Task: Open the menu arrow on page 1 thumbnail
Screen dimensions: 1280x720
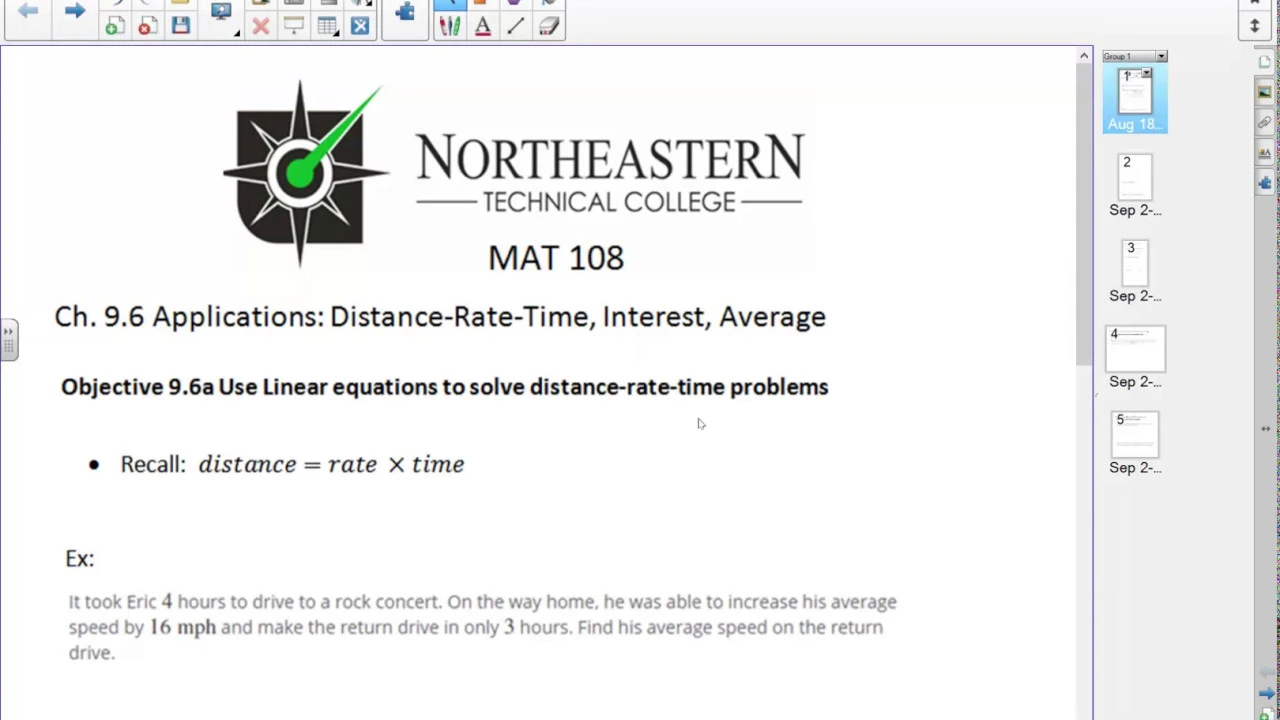Action: tap(1147, 74)
